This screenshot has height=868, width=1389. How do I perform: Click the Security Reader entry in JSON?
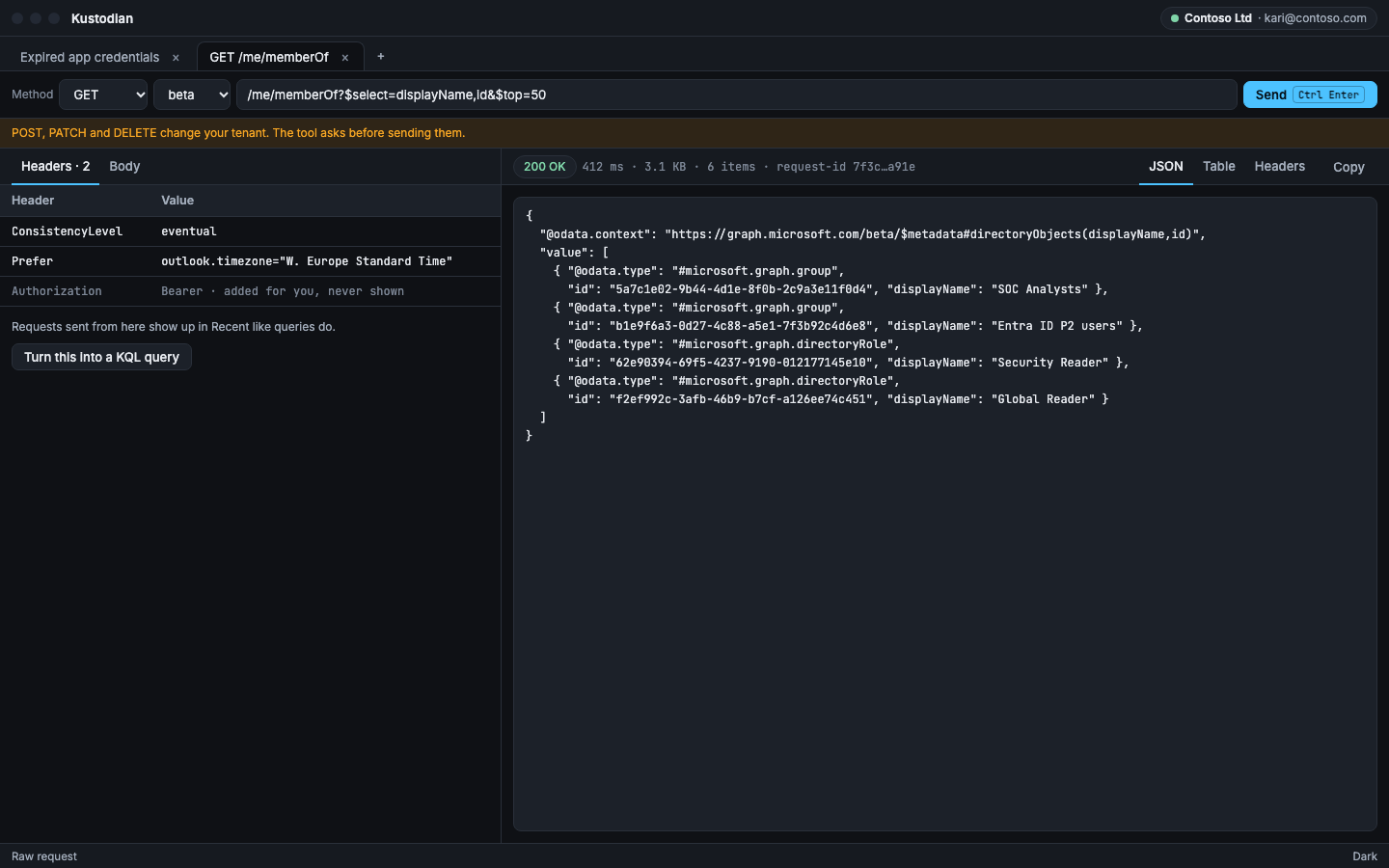1050,363
